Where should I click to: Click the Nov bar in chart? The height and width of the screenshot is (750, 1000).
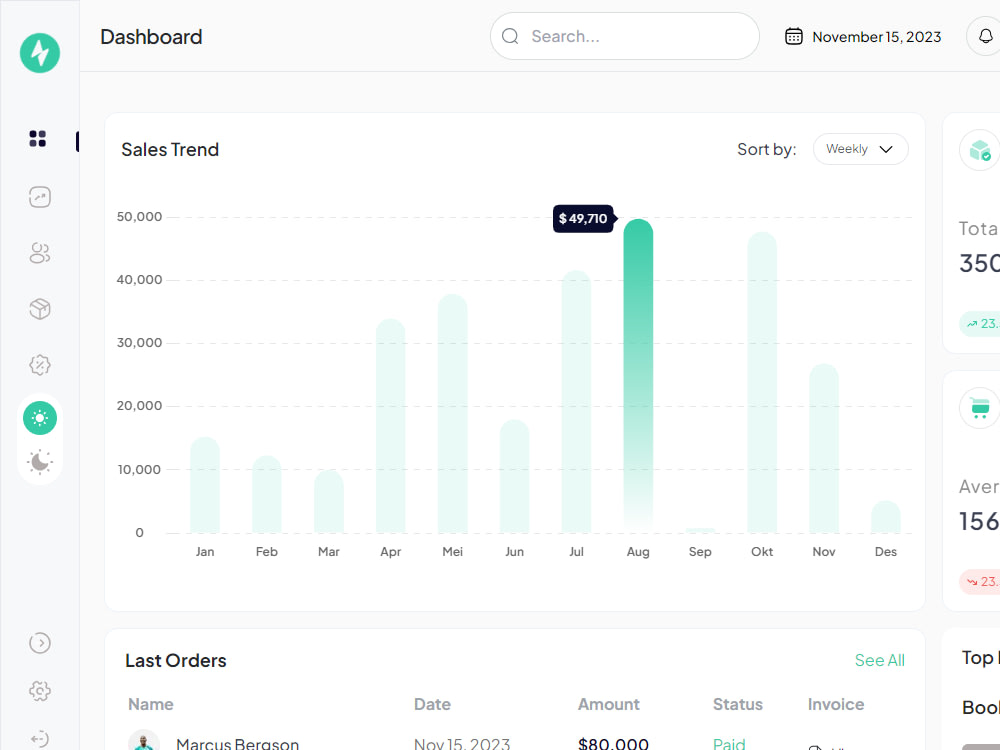[823, 448]
